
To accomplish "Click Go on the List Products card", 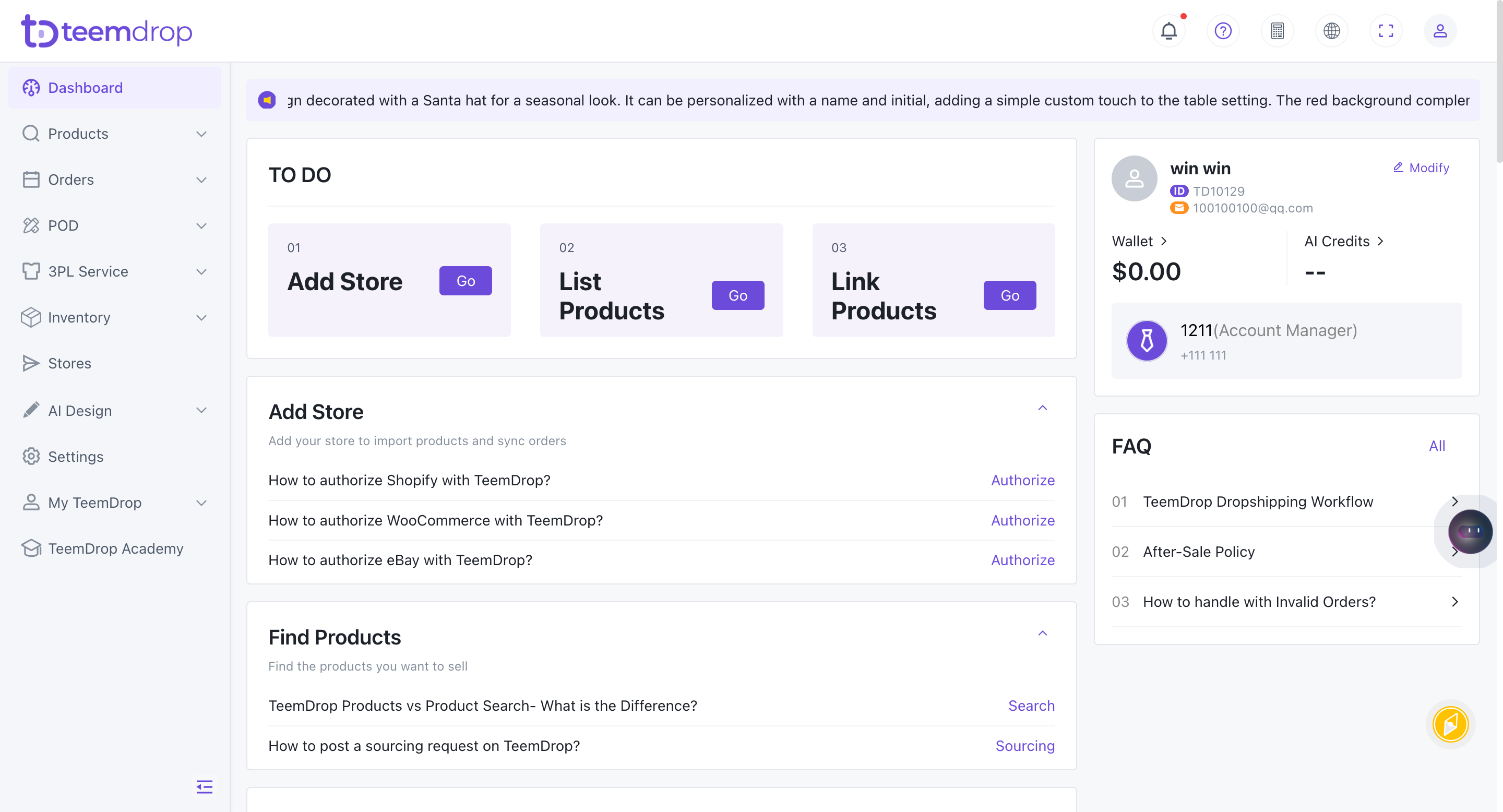I will pos(737,296).
